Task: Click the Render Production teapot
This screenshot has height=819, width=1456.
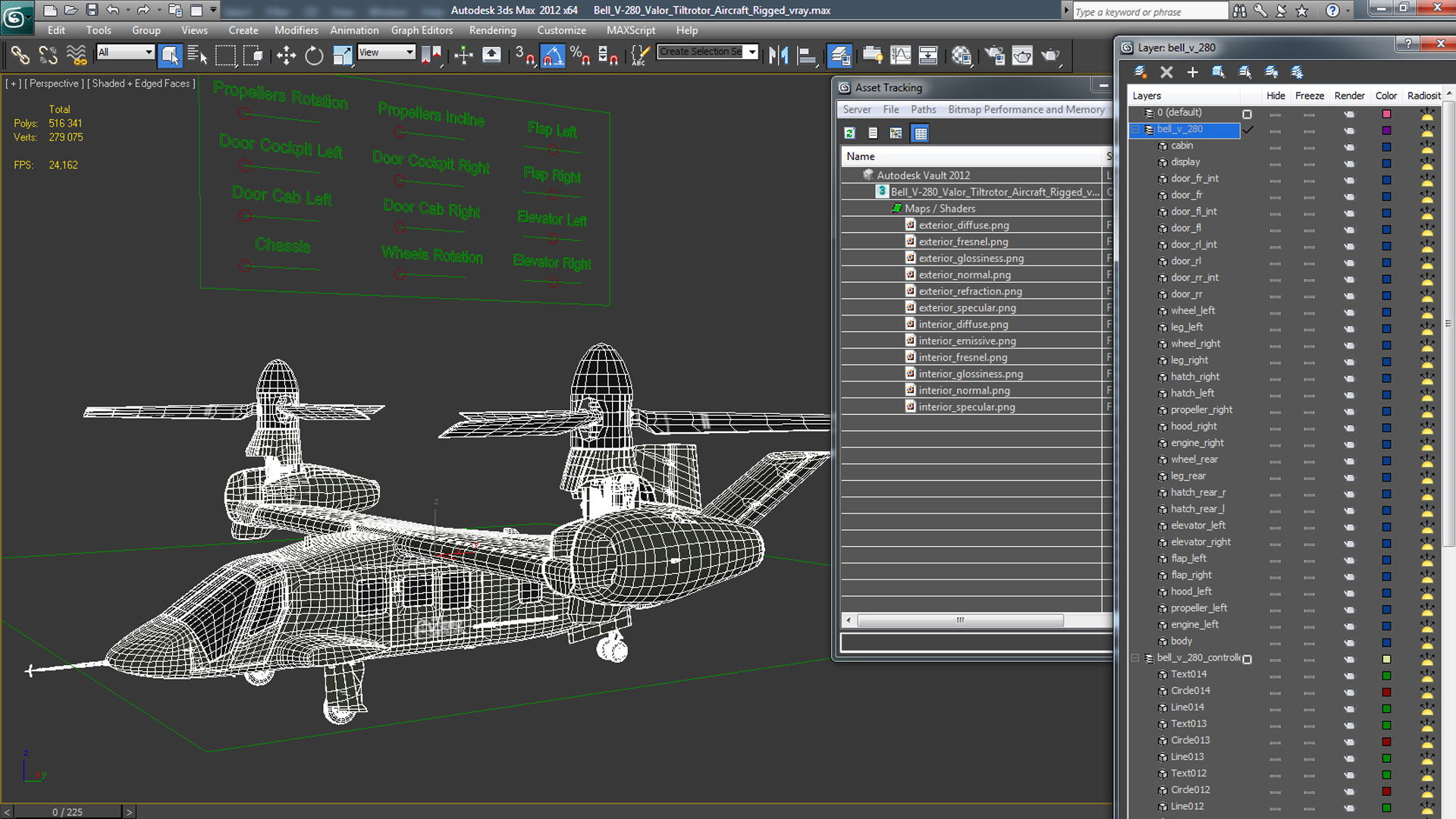Action: [x=1050, y=55]
